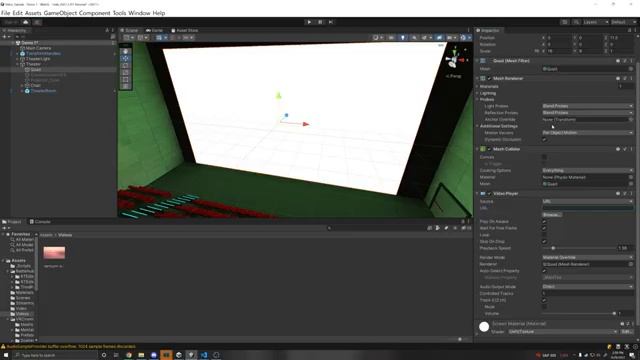
Task: Click the Screen Material preview sphere
Action: (484, 327)
